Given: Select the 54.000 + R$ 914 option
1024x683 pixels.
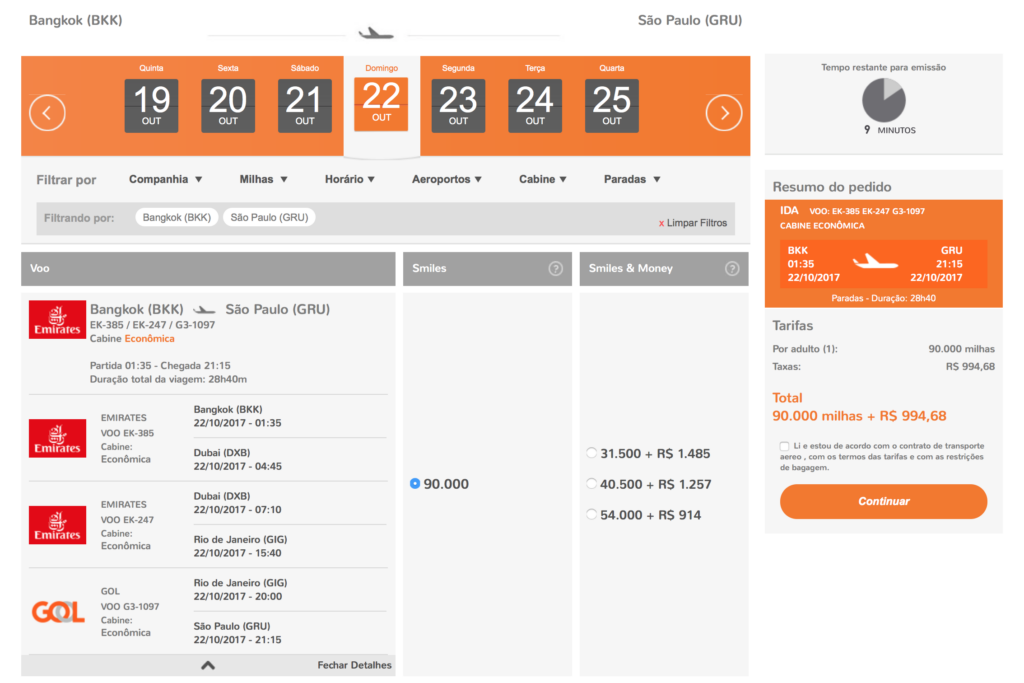Looking at the screenshot, I should 591,514.
